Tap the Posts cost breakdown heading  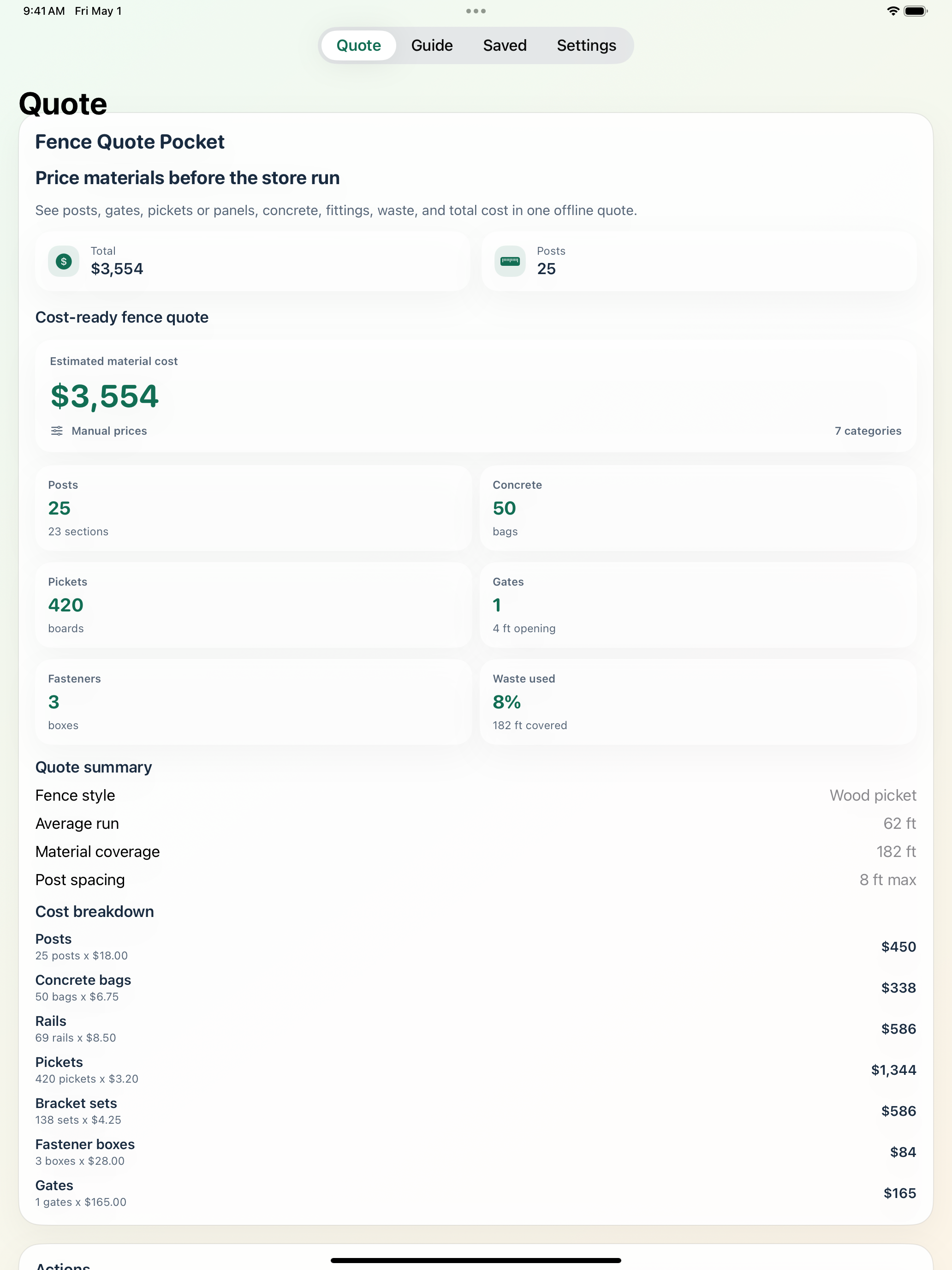click(54, 939)
